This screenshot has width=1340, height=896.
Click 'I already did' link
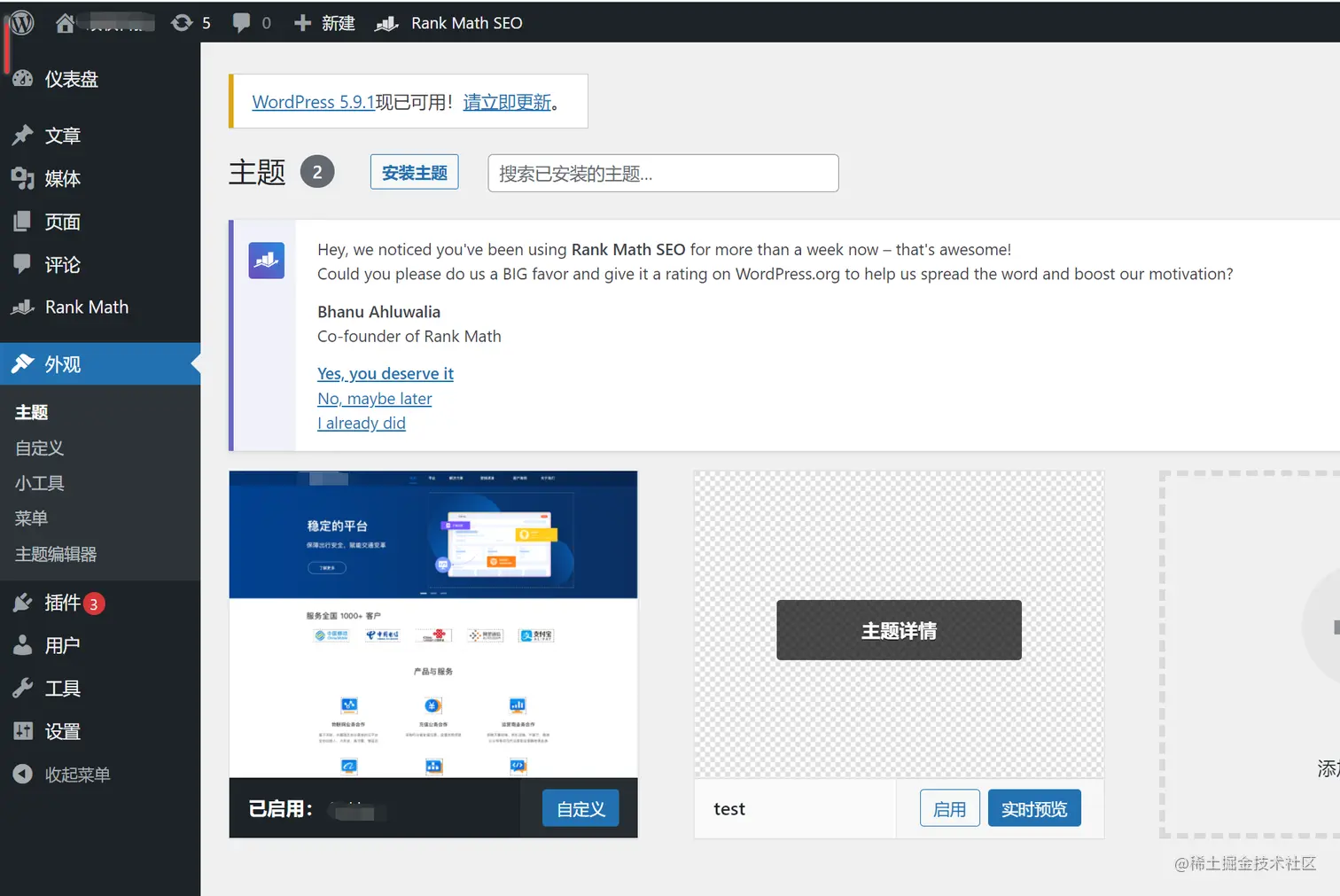coord(362,424)
